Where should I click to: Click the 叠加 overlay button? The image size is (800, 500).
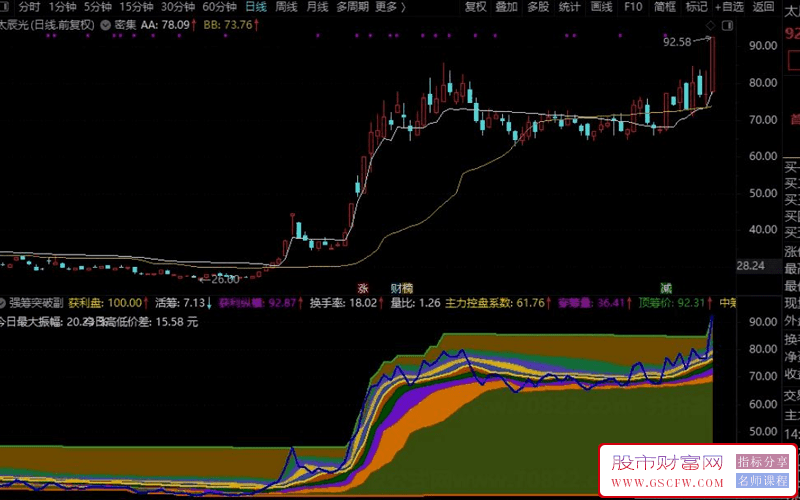coord(507,7)
